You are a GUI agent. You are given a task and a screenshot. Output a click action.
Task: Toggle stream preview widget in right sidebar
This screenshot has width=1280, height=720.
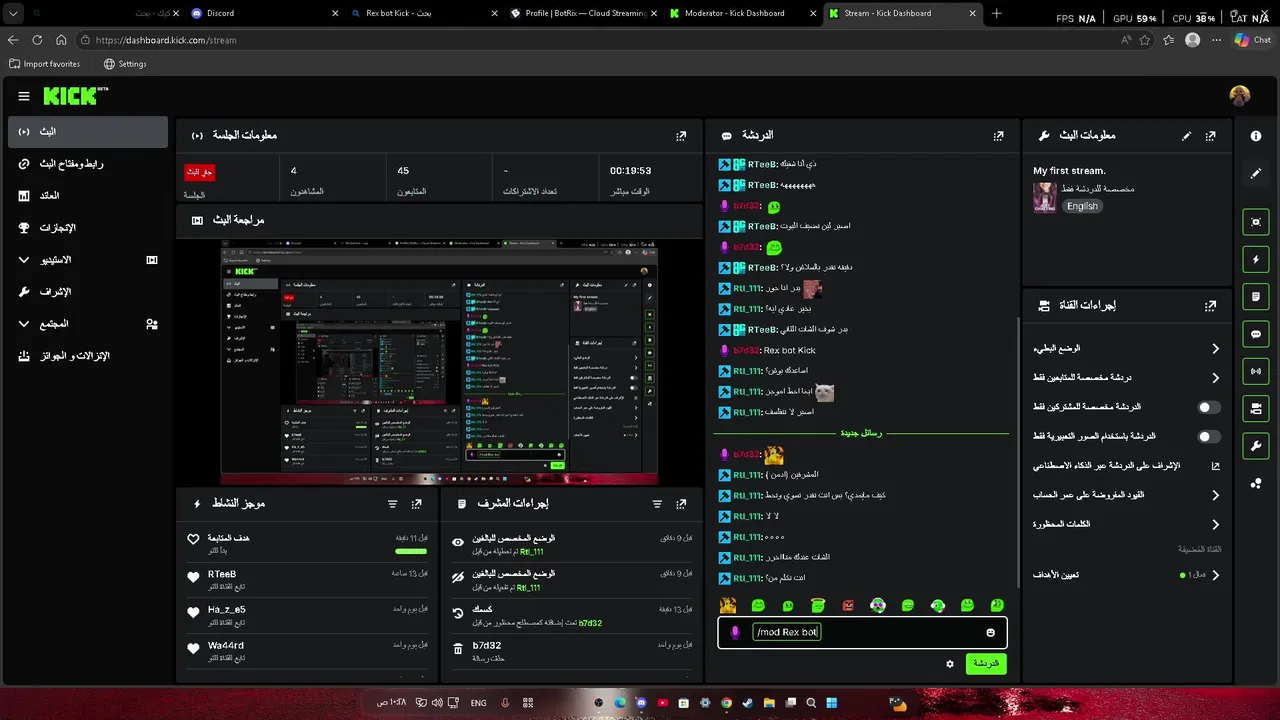(1256, 222)
